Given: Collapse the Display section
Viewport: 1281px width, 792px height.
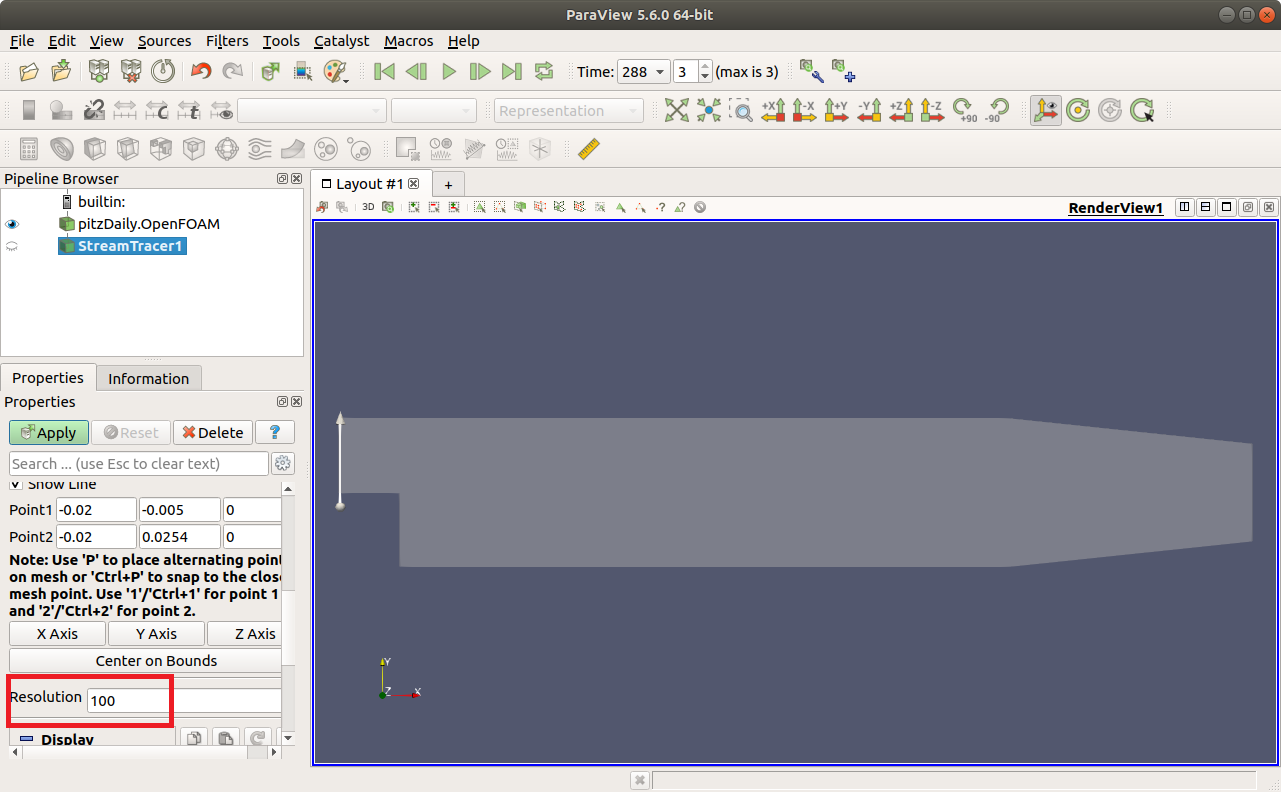Looking at the screenshot, I should [27, 740].
